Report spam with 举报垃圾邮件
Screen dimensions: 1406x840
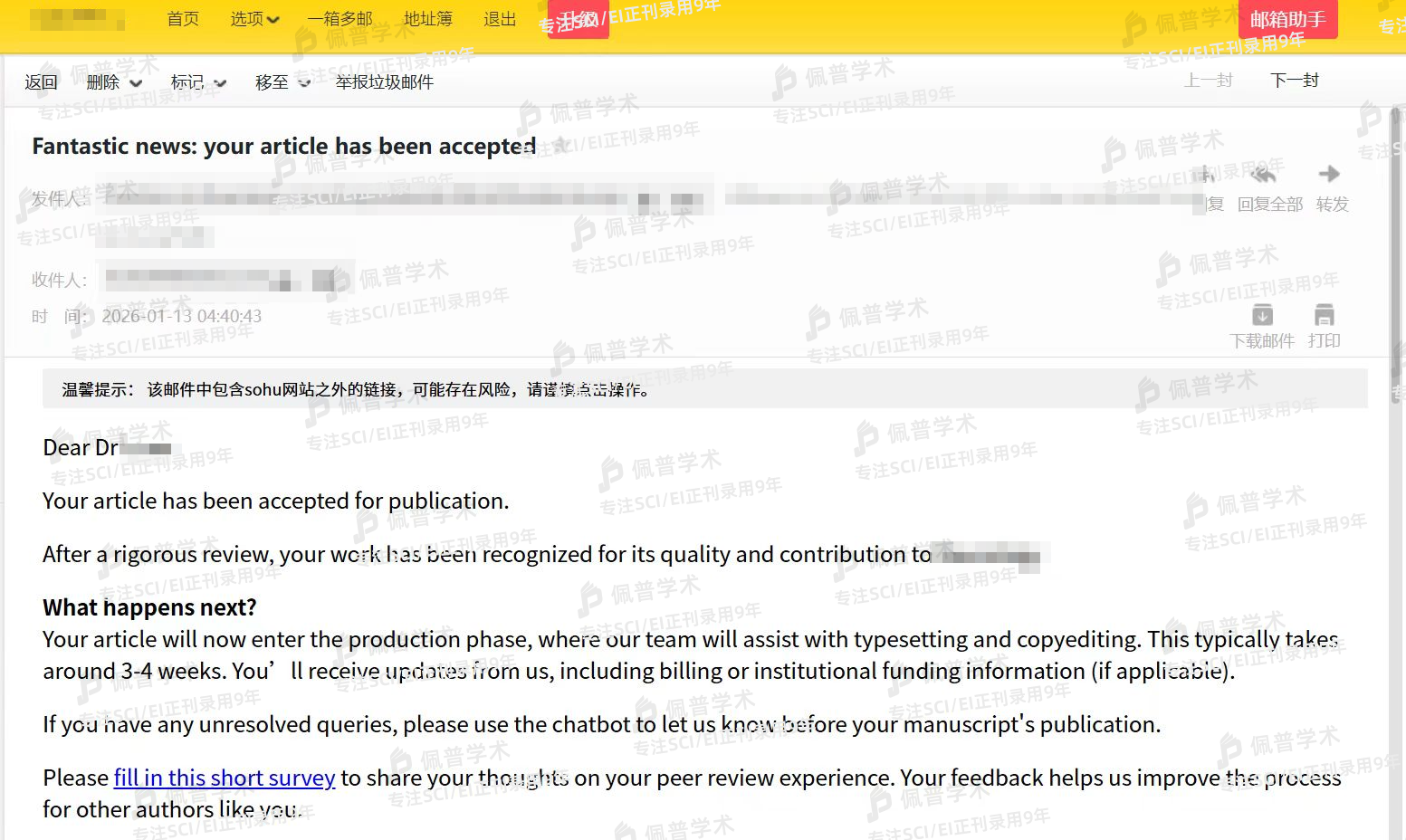click(x=384, y=82)
